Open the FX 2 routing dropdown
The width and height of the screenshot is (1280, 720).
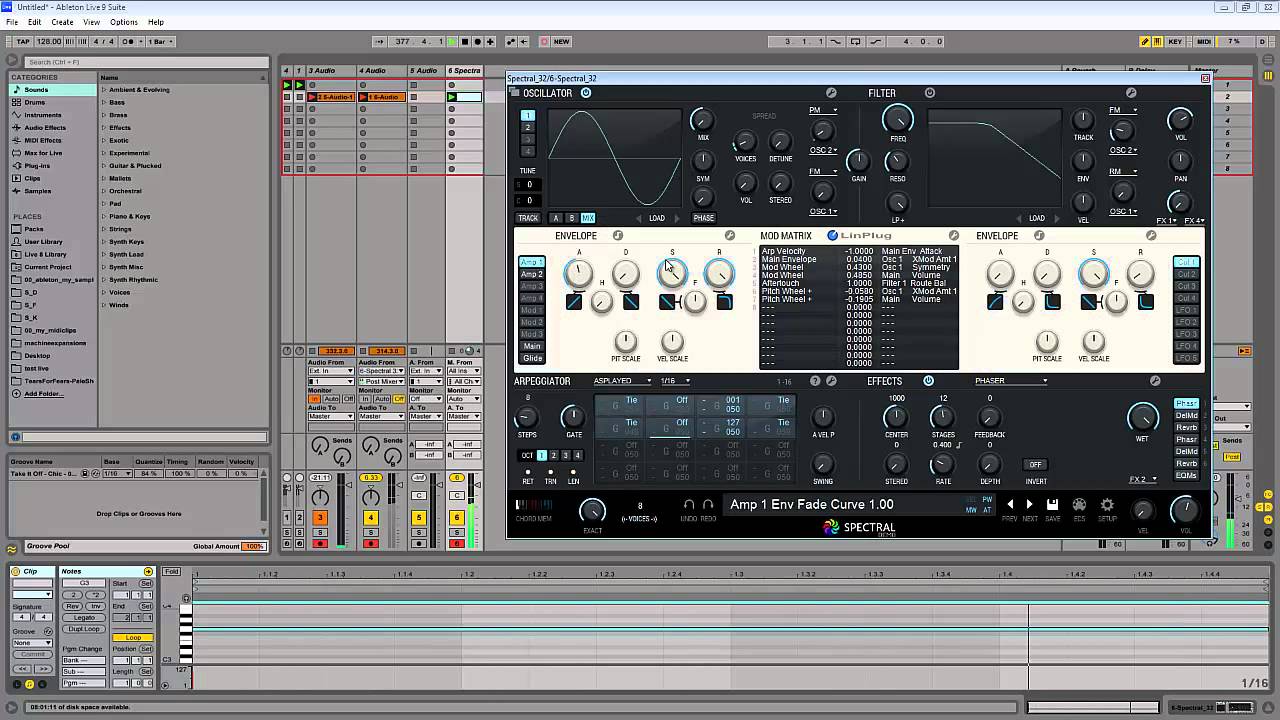tap(1142, 479)
